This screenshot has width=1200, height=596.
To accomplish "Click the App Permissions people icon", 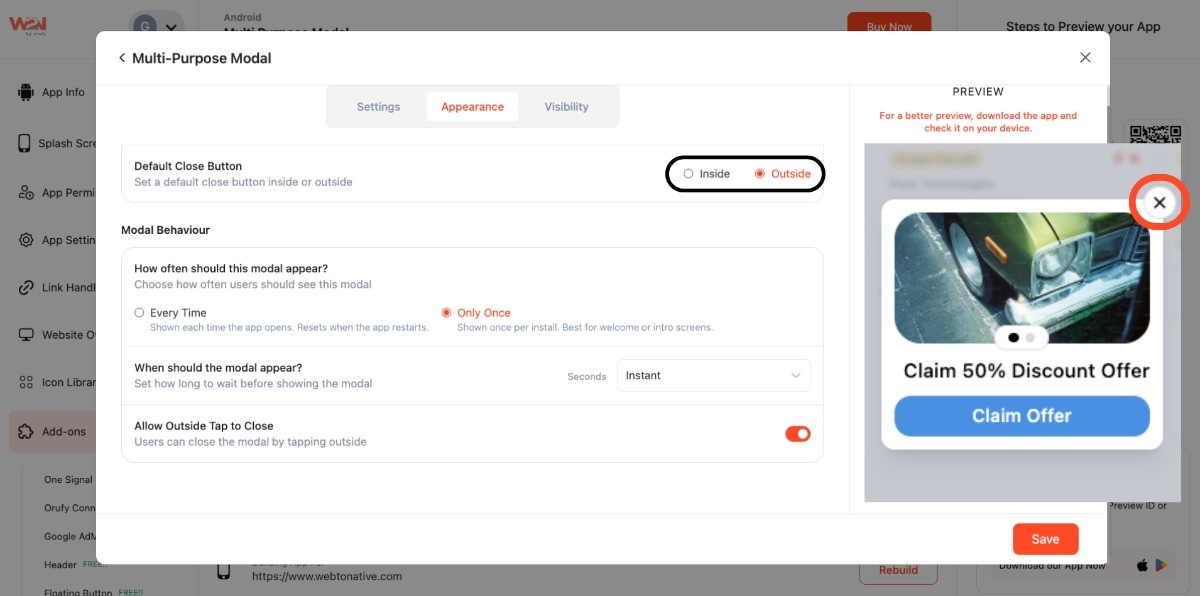I will pyautogui.click(x=26, y=193).
